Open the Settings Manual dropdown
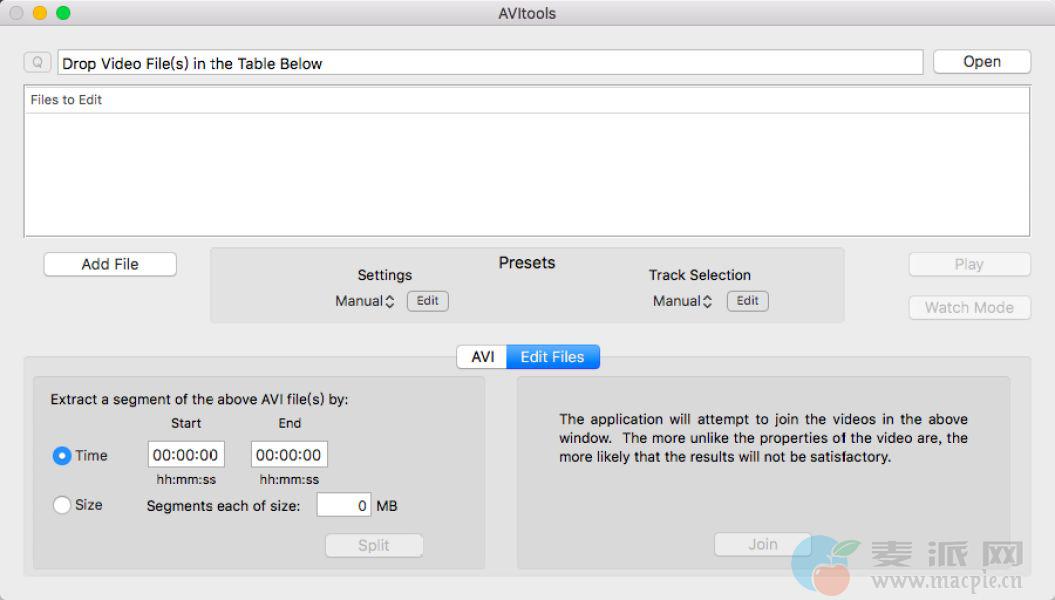The height and width of the screenshot is (600, 1055). [365, 301]
